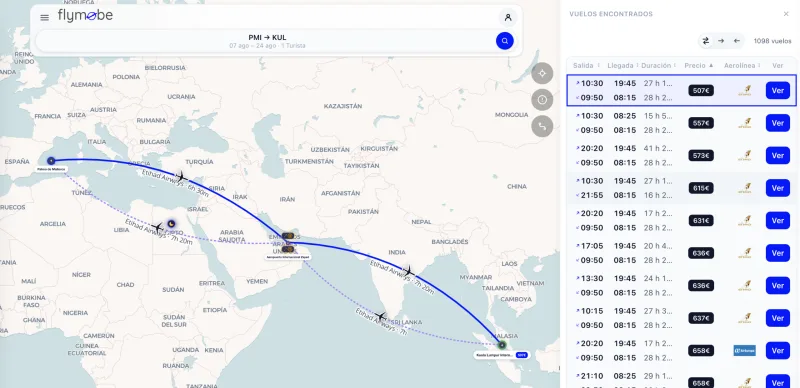Click Ver for the 507€ flight
The height and width of the screenshot is (388, 800).
[x=778, y=90]
